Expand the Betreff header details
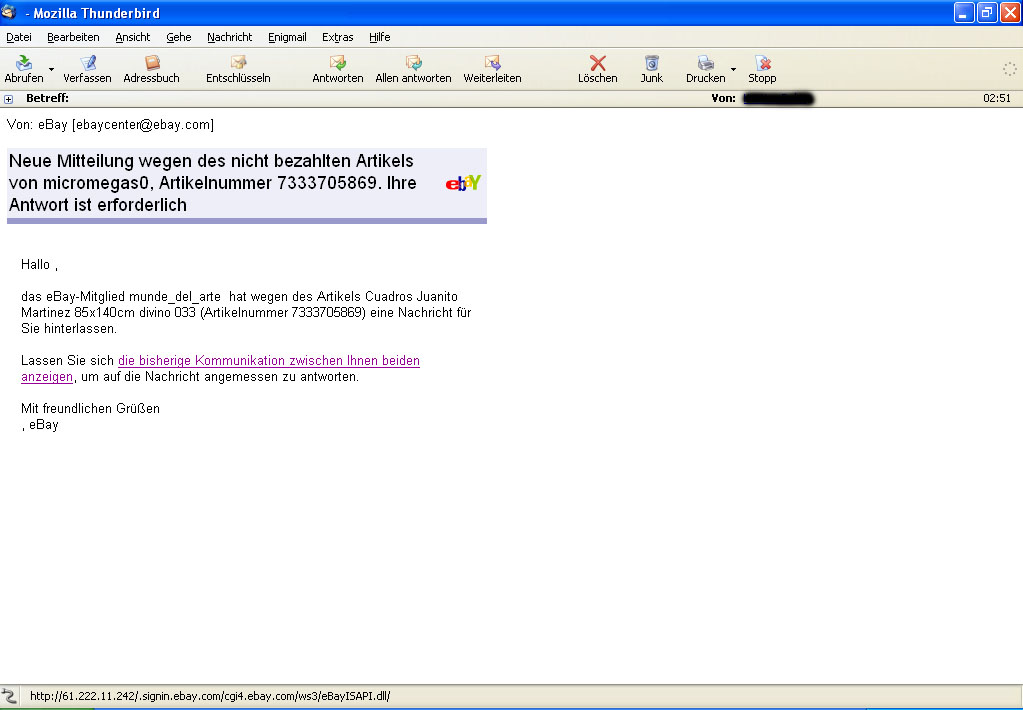The image size is (1023, 710). (8, 99)
